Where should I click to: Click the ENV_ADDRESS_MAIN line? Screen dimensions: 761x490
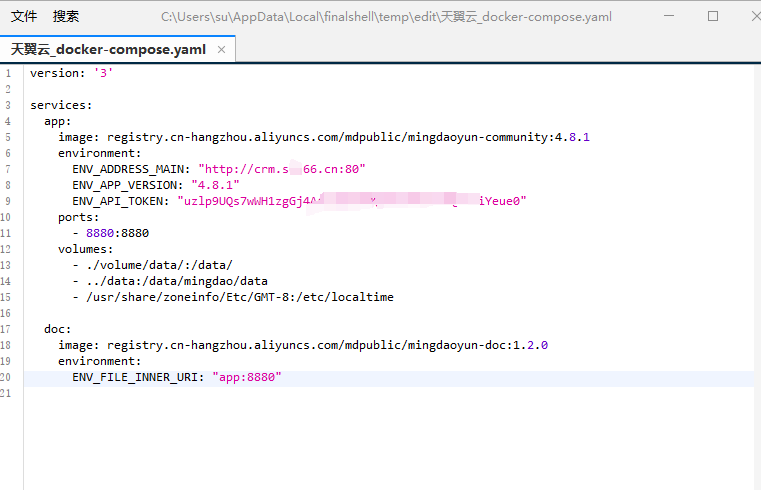[219, 169]
